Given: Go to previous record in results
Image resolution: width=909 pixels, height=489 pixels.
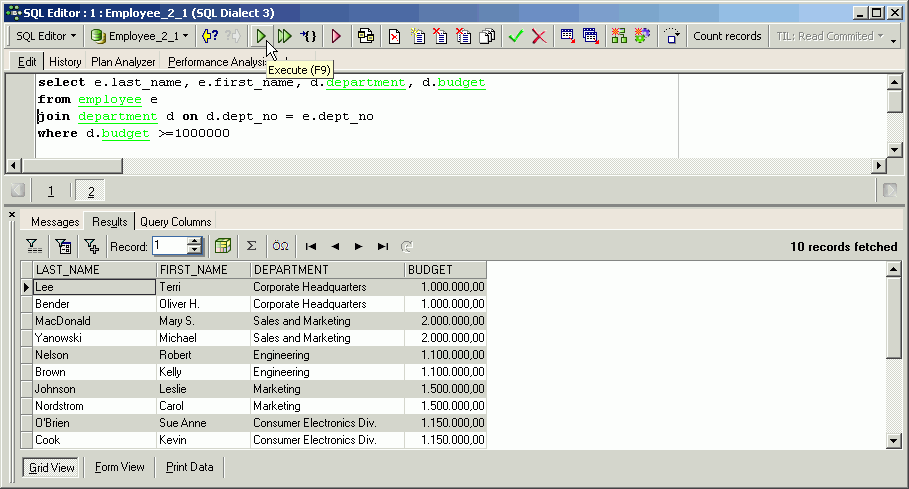Looking at the screenshot, I should coord(335,246).
